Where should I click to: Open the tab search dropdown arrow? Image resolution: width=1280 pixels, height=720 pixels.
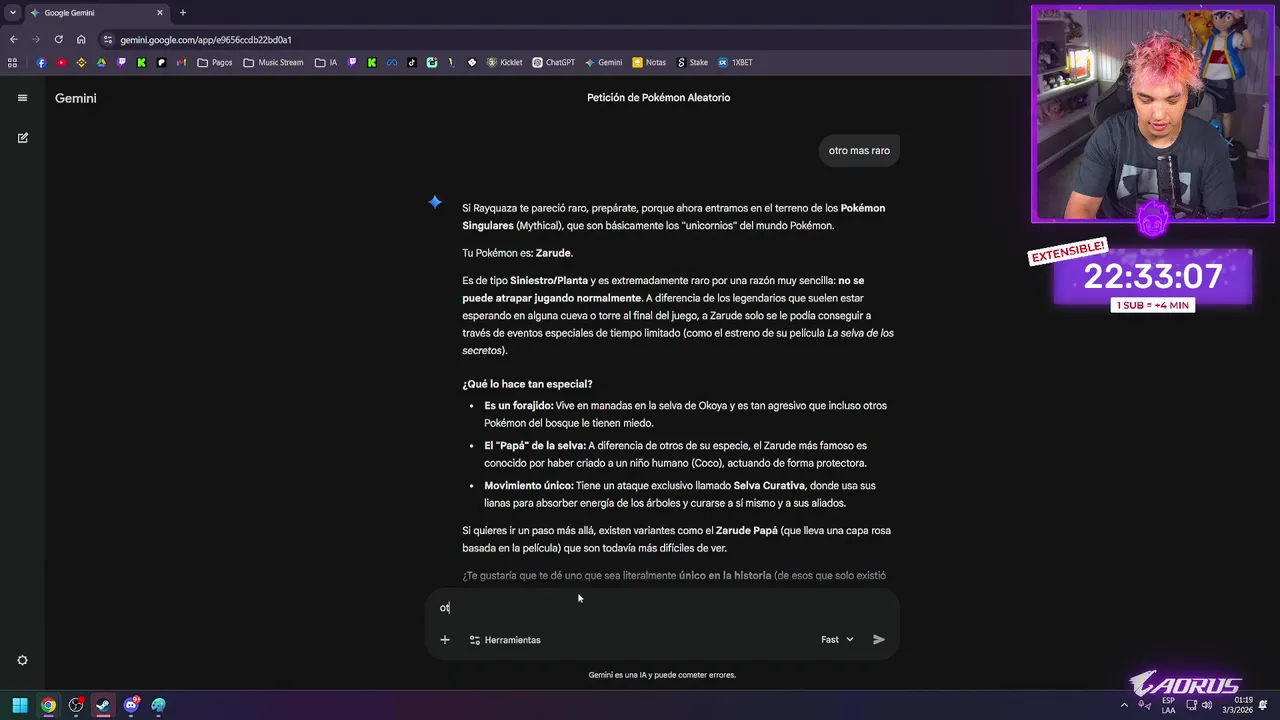12,13
